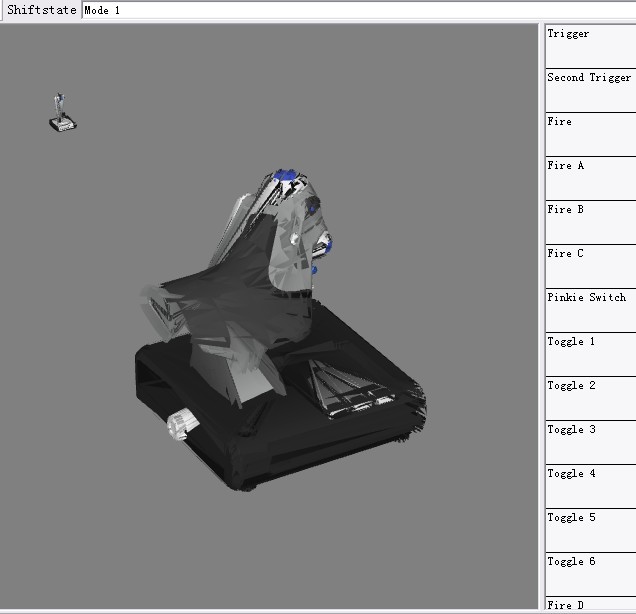Click the Toggle 6 assignment cell
This screenshot has height=614, width=636.
tap(590, 574)
